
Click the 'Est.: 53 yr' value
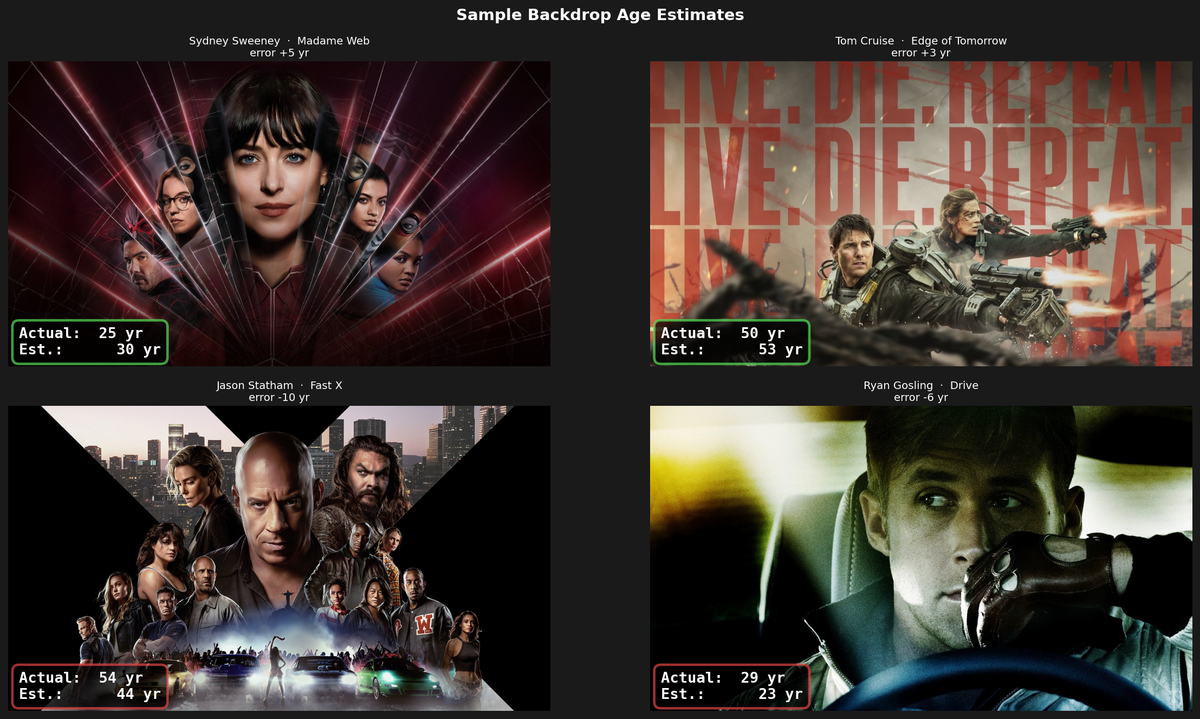[732, 350]
